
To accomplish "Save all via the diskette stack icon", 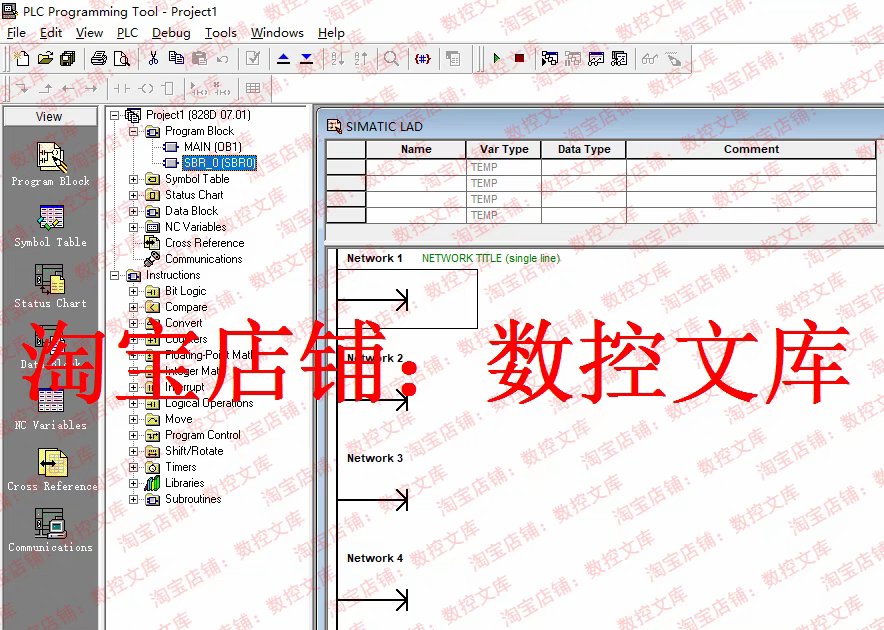I will coord(68,58).
